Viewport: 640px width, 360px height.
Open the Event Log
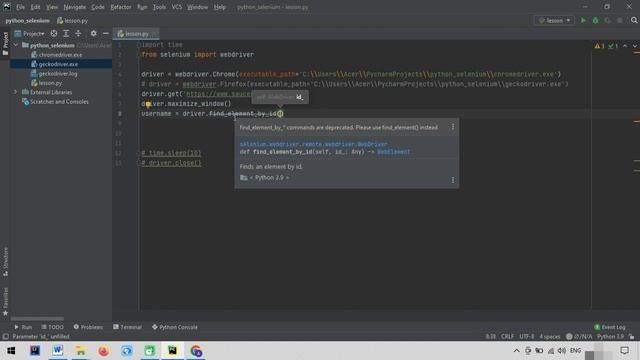pos(609,327)
